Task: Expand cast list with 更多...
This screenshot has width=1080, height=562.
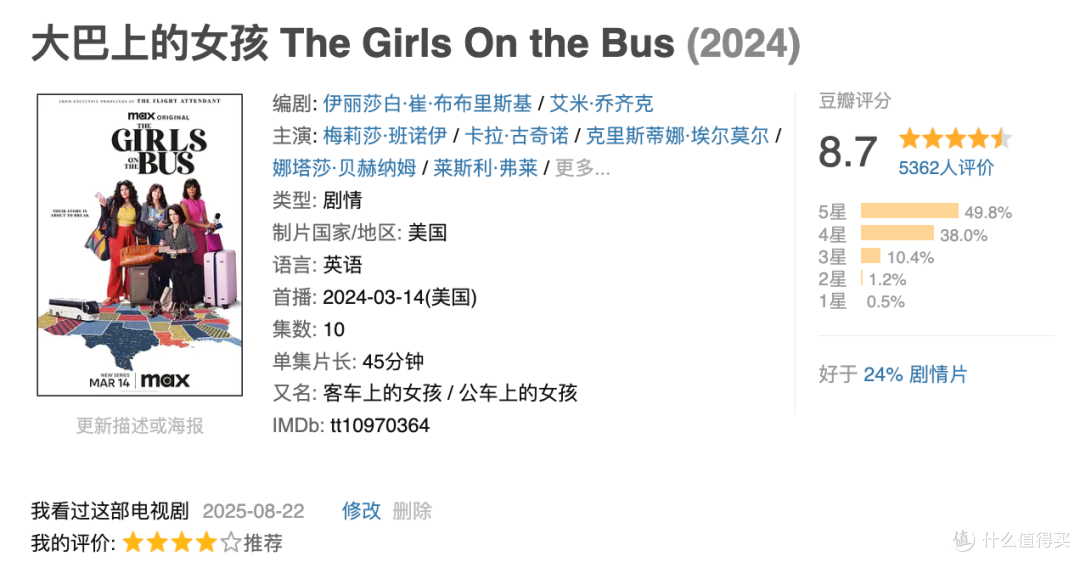Action: [583, 167]
